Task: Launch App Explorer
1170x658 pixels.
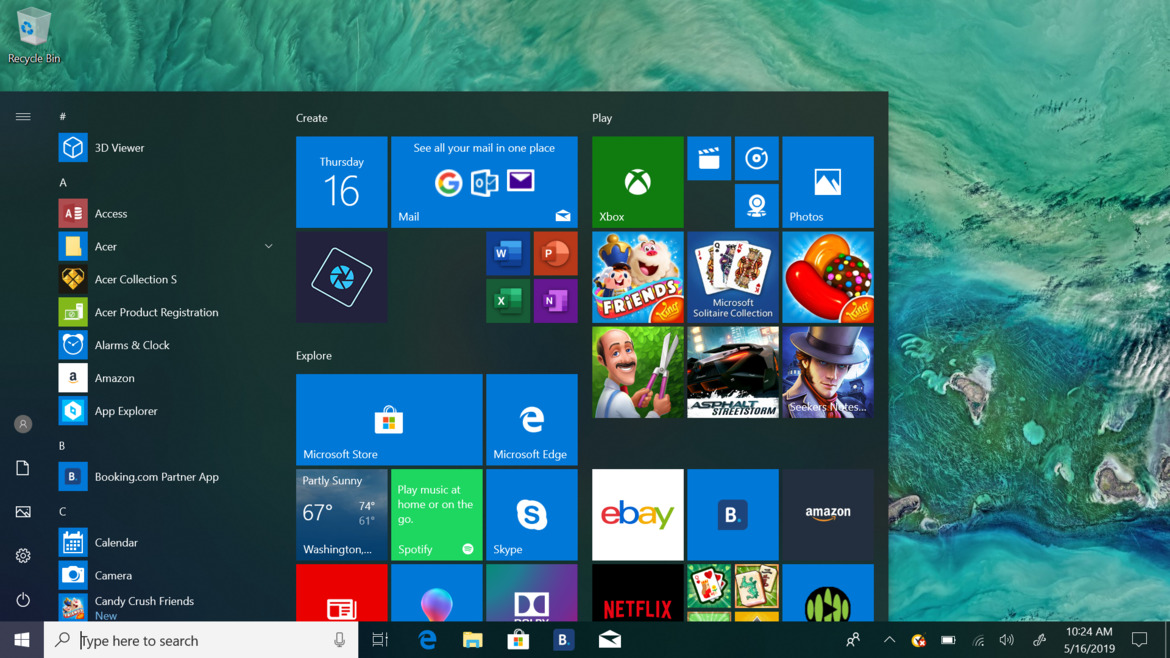Action: (166, 410)
